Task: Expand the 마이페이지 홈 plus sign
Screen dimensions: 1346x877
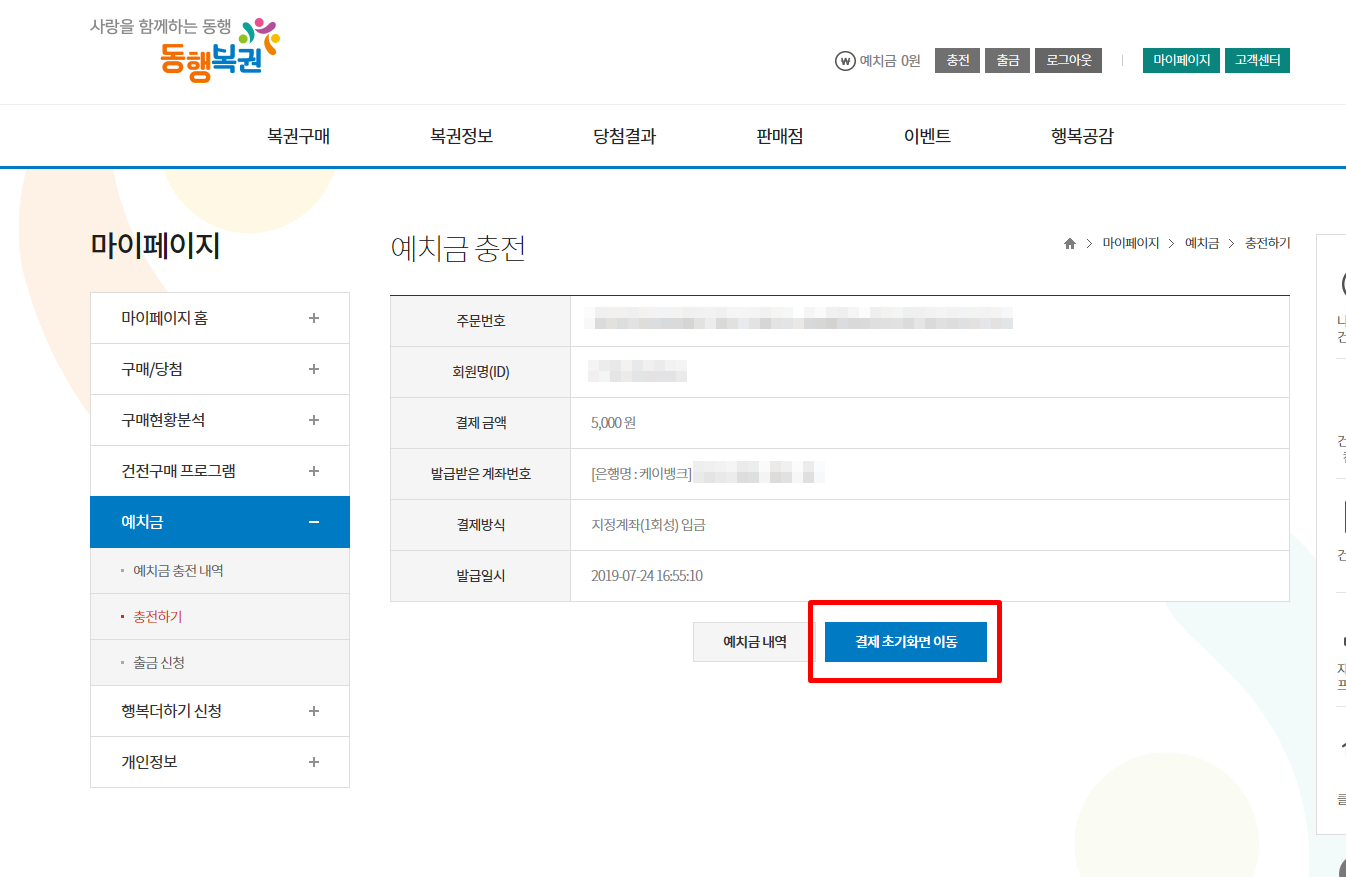Action: (x=314, y=318)
